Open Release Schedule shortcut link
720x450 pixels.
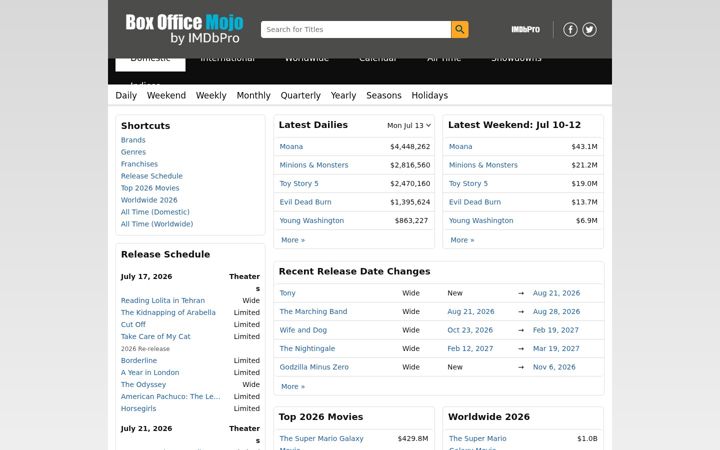tap(152, 176)
